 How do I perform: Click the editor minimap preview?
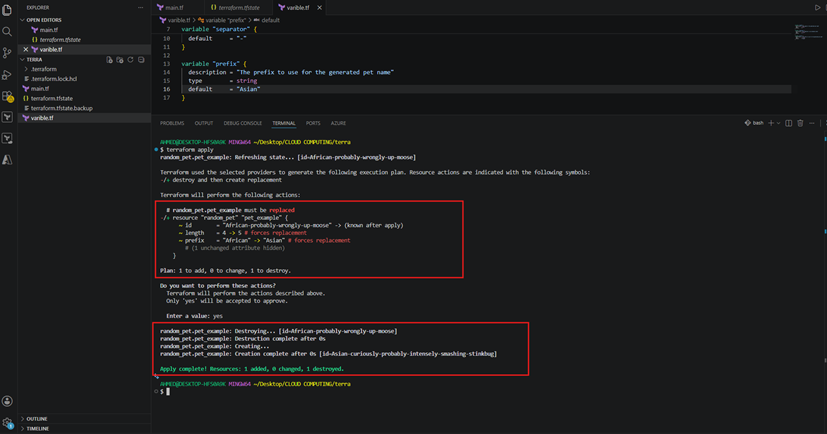[x=806, y=32]
